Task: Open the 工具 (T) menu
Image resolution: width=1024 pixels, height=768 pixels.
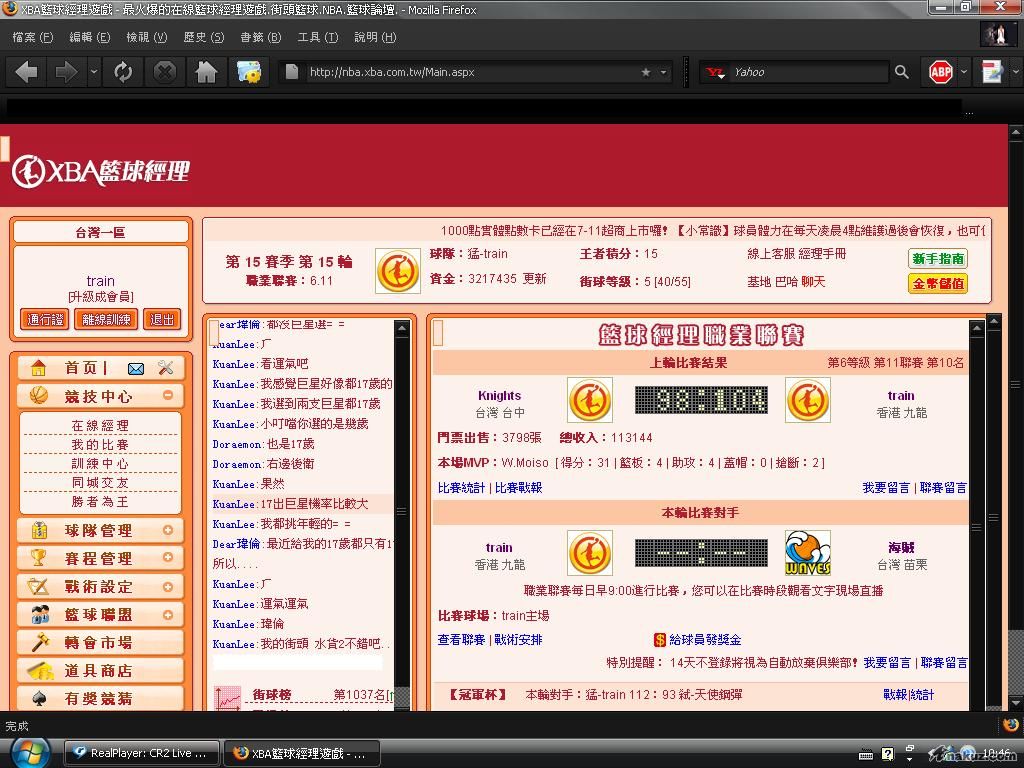Action: pos(319,37)
